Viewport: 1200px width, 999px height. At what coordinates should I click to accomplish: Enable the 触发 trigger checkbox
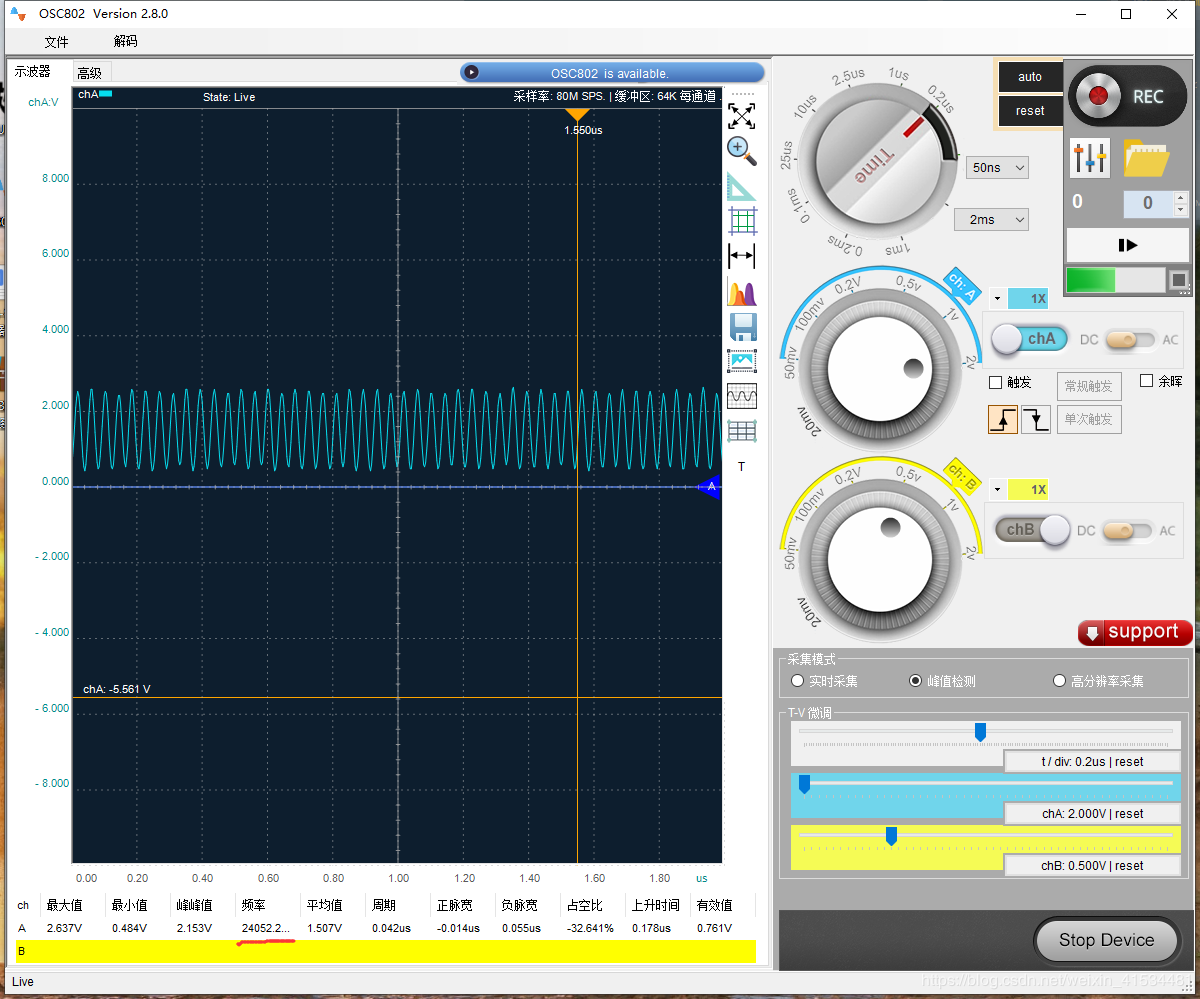pos(995,382)
